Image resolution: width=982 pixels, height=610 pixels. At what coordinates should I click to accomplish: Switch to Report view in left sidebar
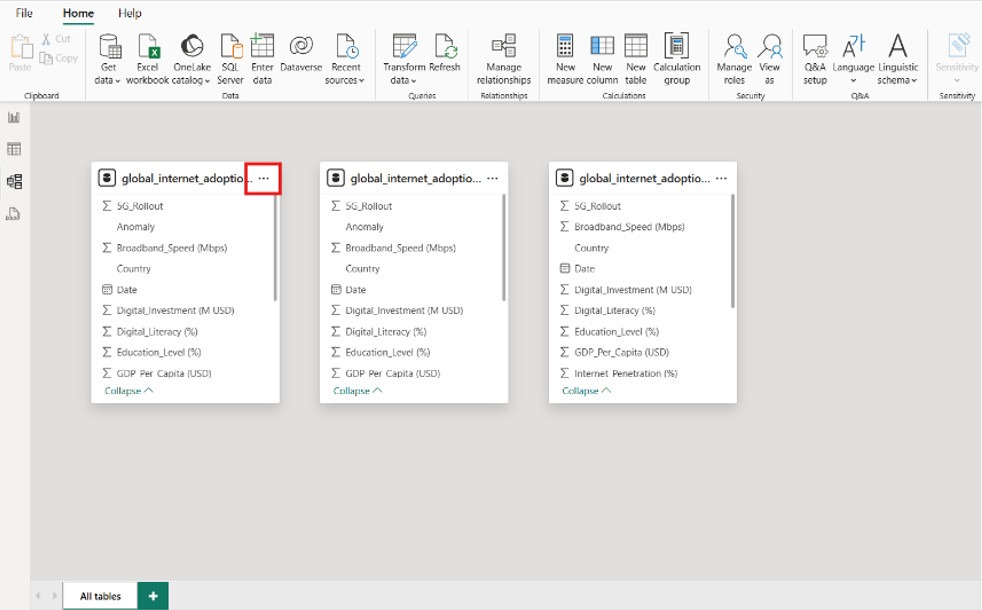coord(14,117)
